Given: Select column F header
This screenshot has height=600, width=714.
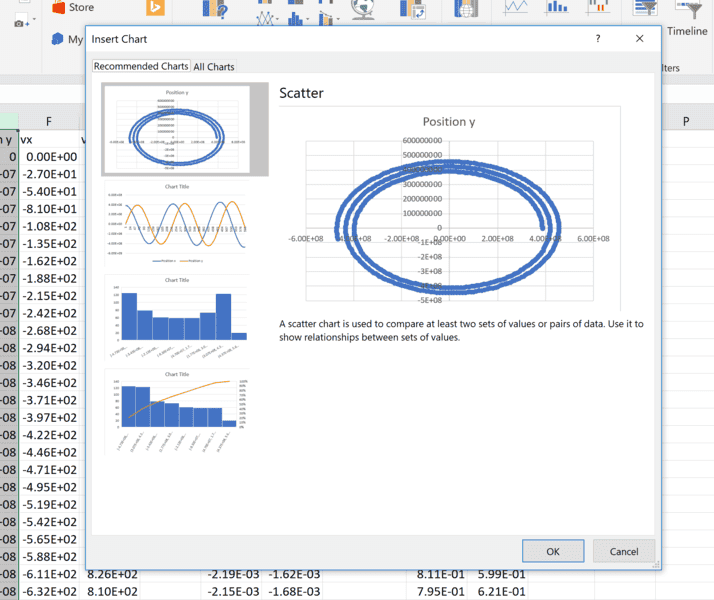Looking at the screenshot, I should [49, 122].
